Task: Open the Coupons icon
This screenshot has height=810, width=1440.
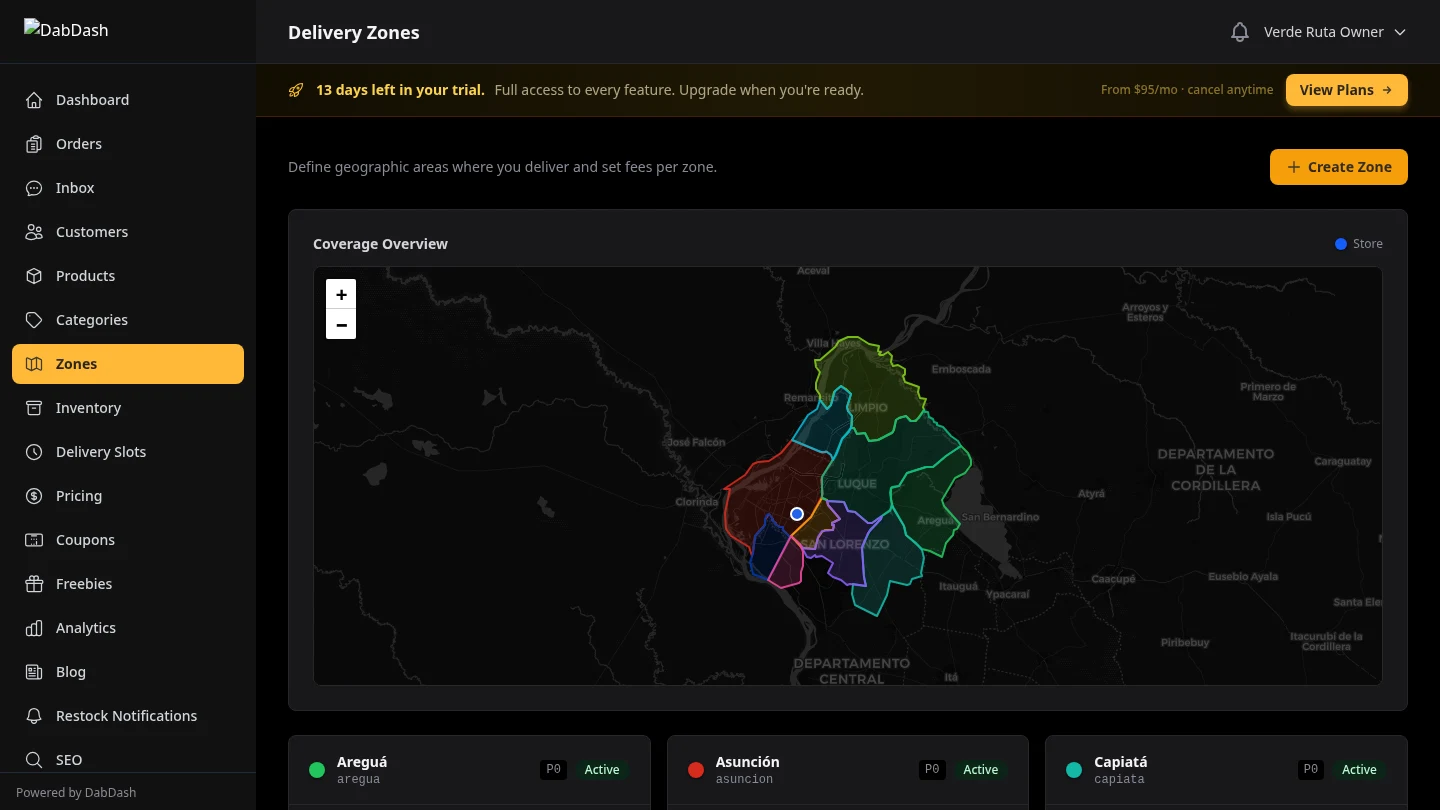Action: click(33, 540)
